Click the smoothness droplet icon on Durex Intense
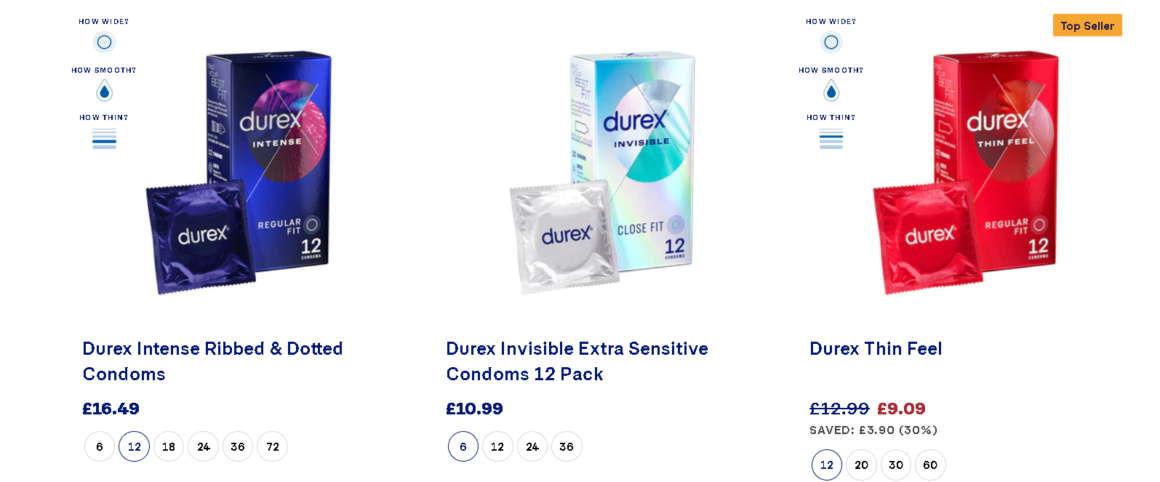This screenshot has height=482, width=1160. click(x=104, y=91)
